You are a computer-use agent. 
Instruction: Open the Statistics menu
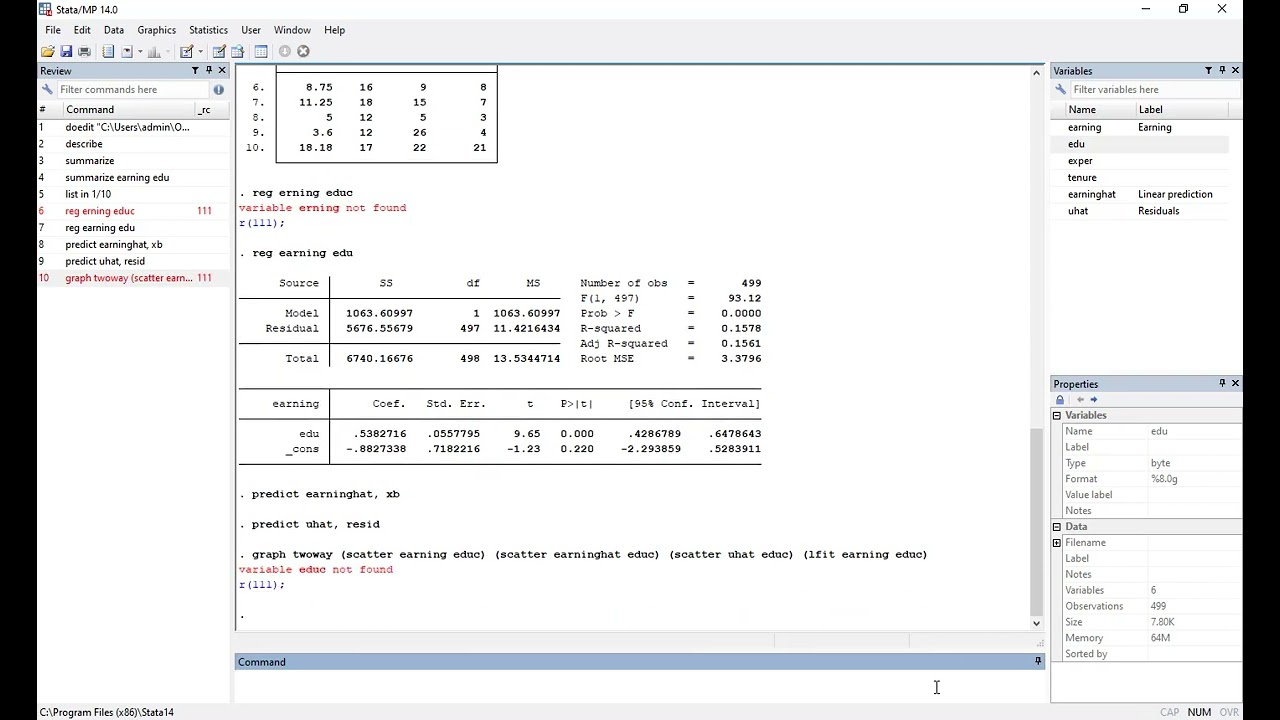[x=208, y=30]
